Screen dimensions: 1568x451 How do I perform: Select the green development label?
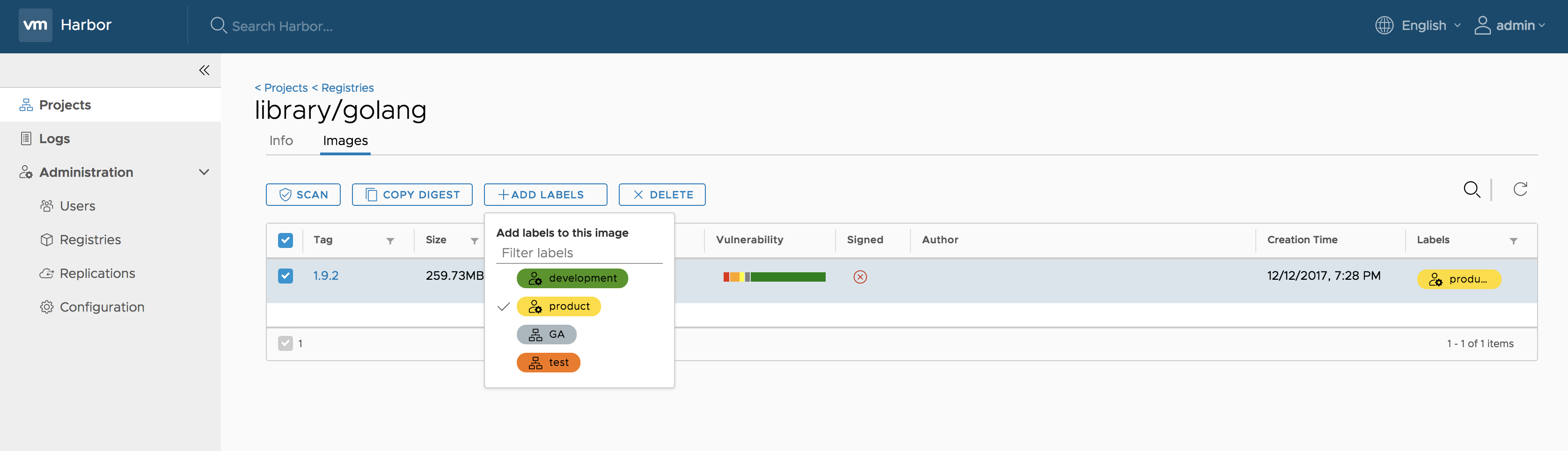click(x=572, y=278)
